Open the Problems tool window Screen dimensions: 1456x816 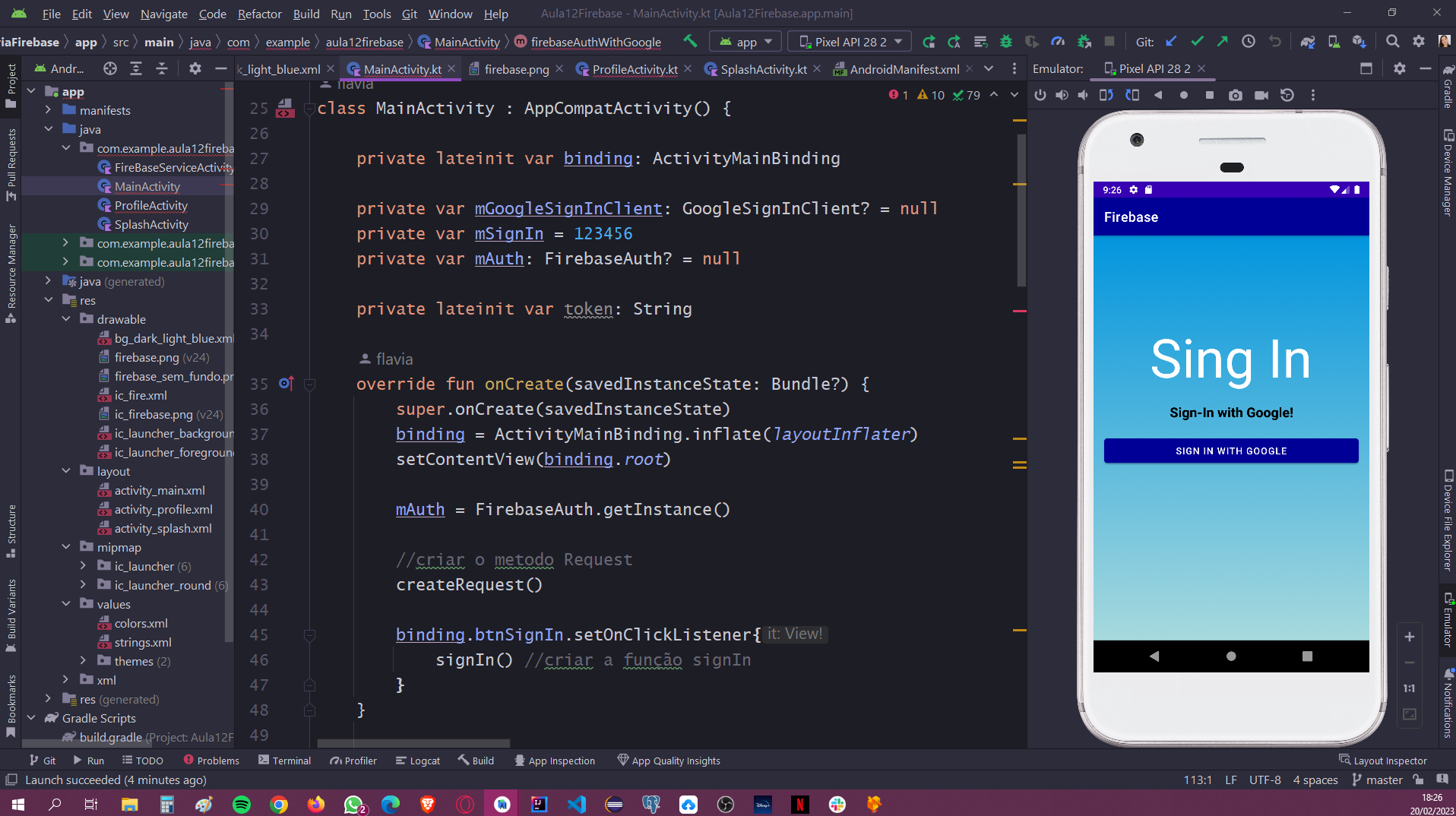pos(211,761)
